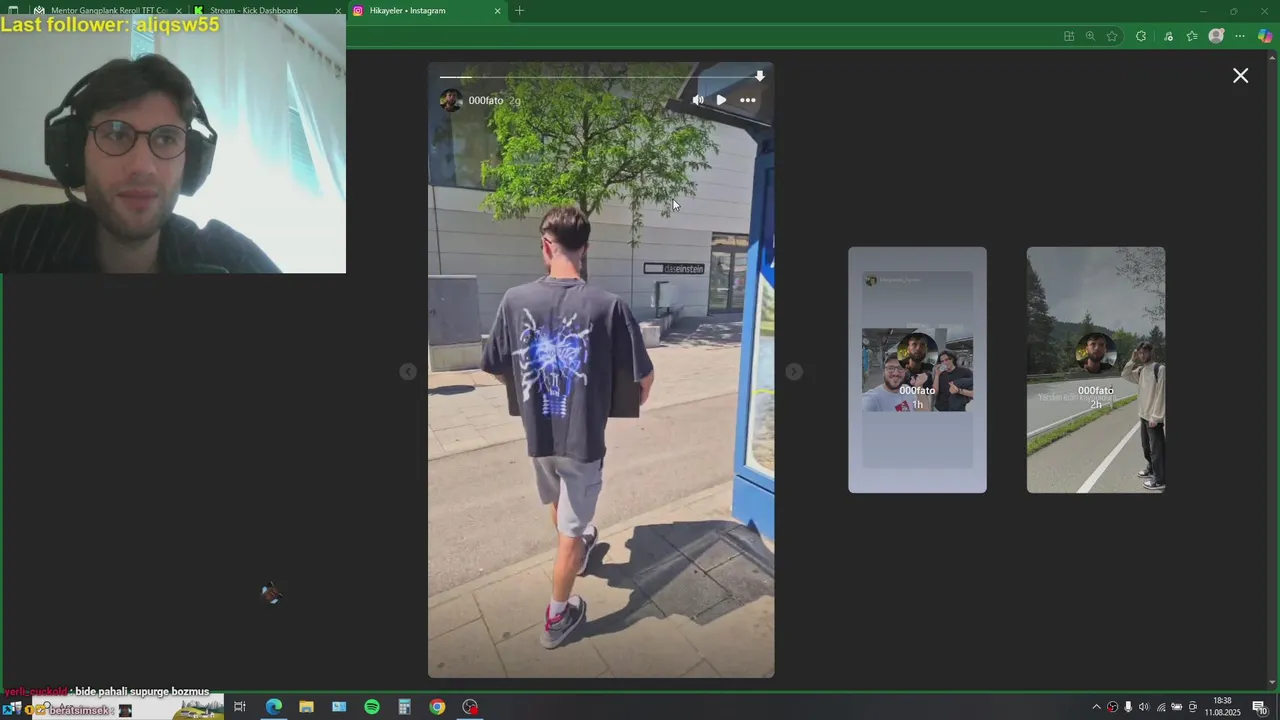The width and height of the screenshot is (1280, 720).
Task: Add this page to favorites
Action: tap(1112, 36)
